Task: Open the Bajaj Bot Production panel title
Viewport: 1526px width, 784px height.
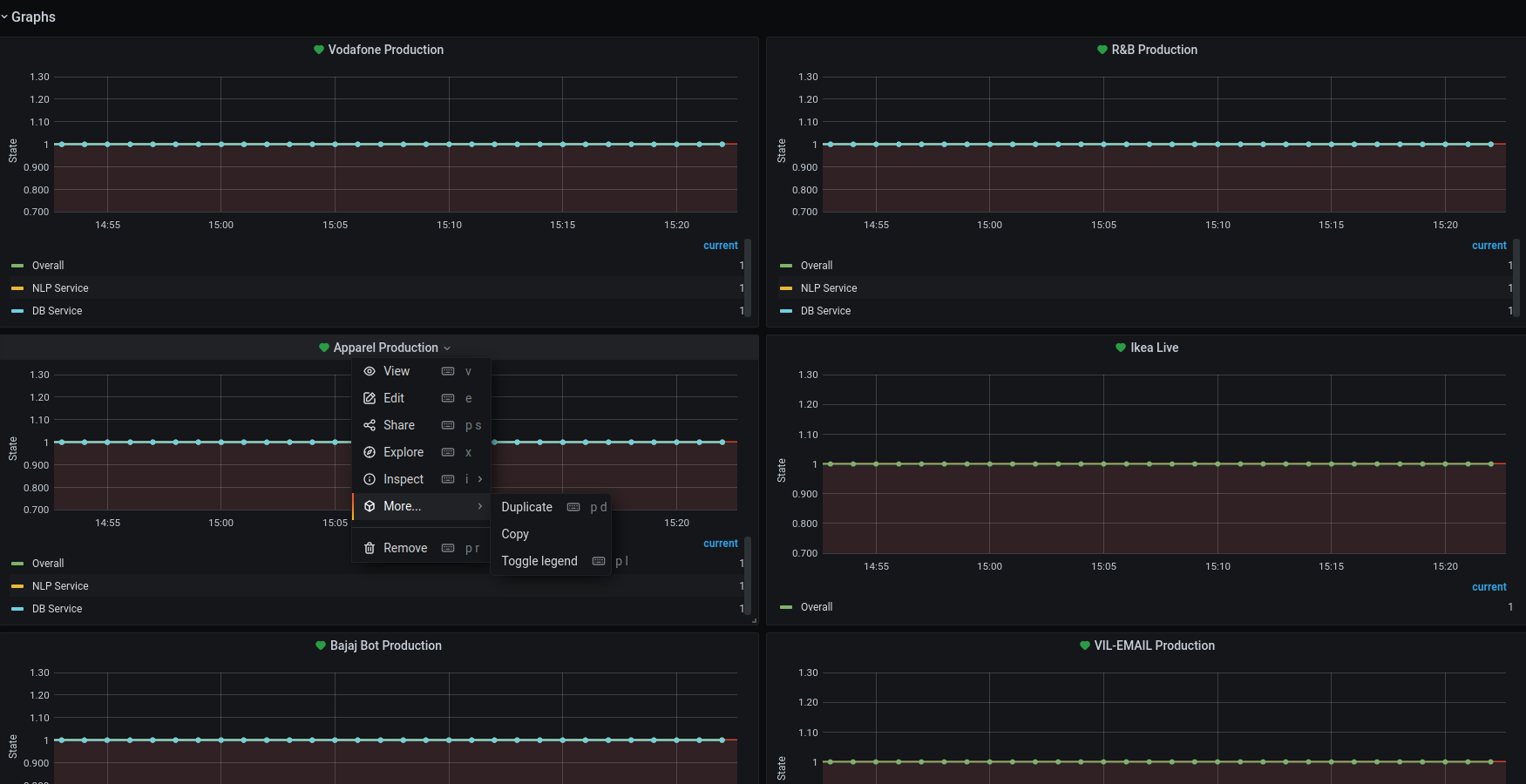Action: (385, 645)
